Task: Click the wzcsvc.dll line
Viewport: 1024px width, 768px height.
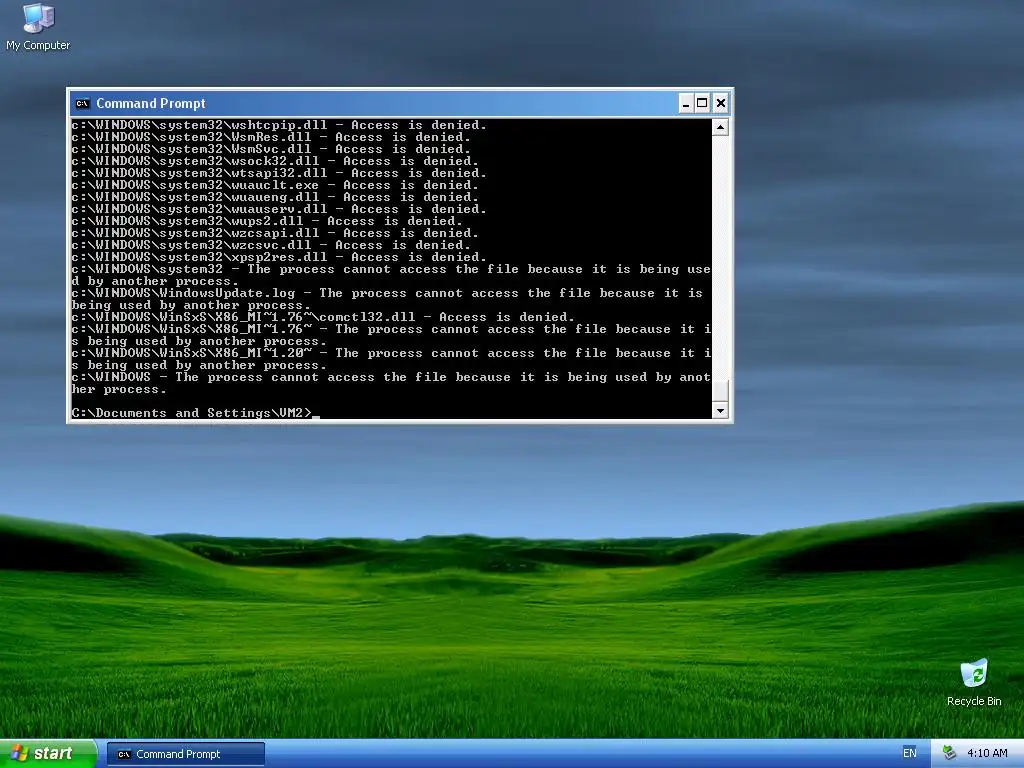Action: coord(271,245)
